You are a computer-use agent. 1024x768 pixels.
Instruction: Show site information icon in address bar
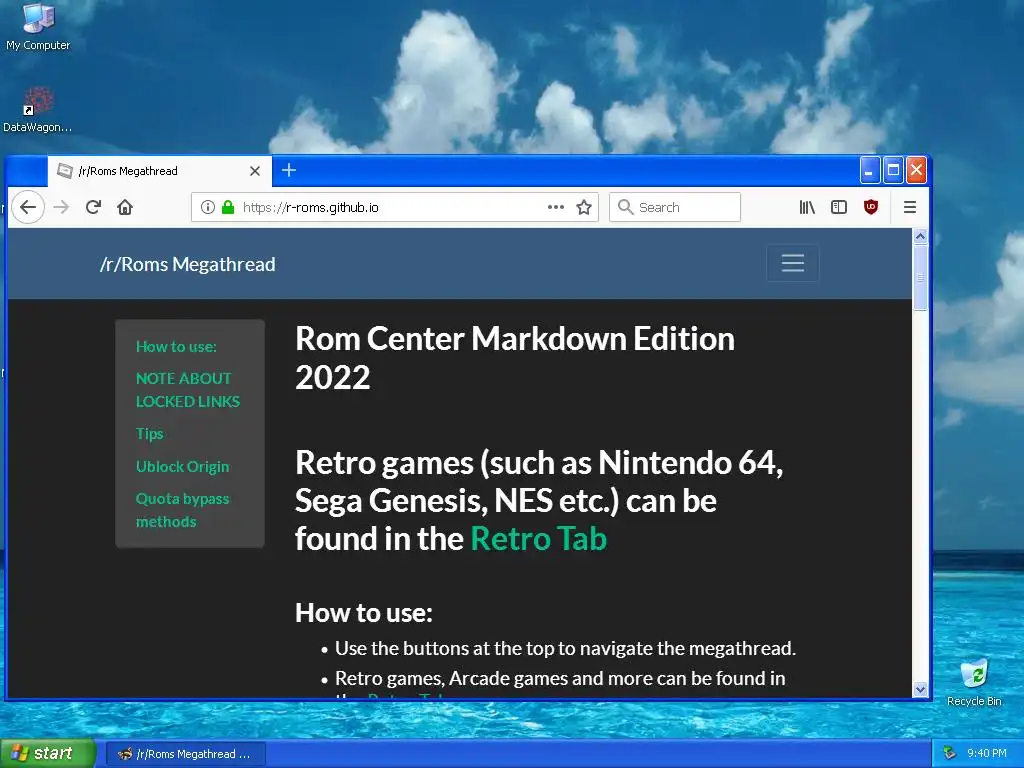[x=208, y=207]
